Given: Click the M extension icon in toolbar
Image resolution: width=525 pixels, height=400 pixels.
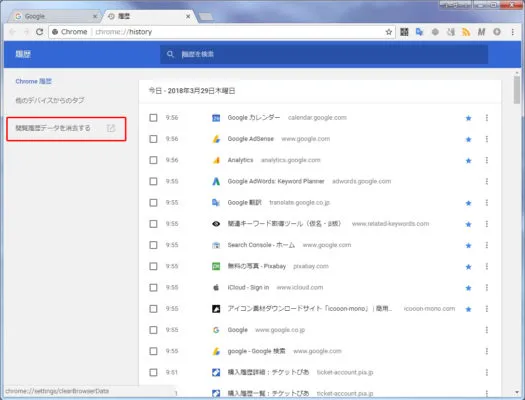Looking at the screenshot, I should point(481,32).
